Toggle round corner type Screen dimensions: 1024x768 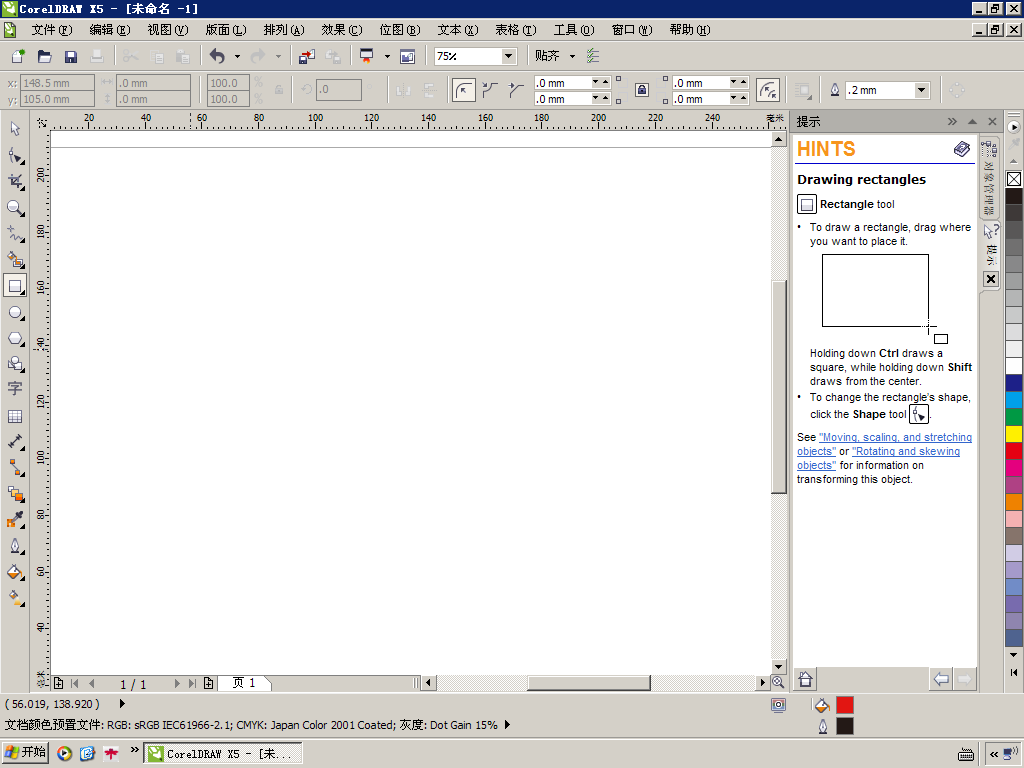tap(463, 90)
